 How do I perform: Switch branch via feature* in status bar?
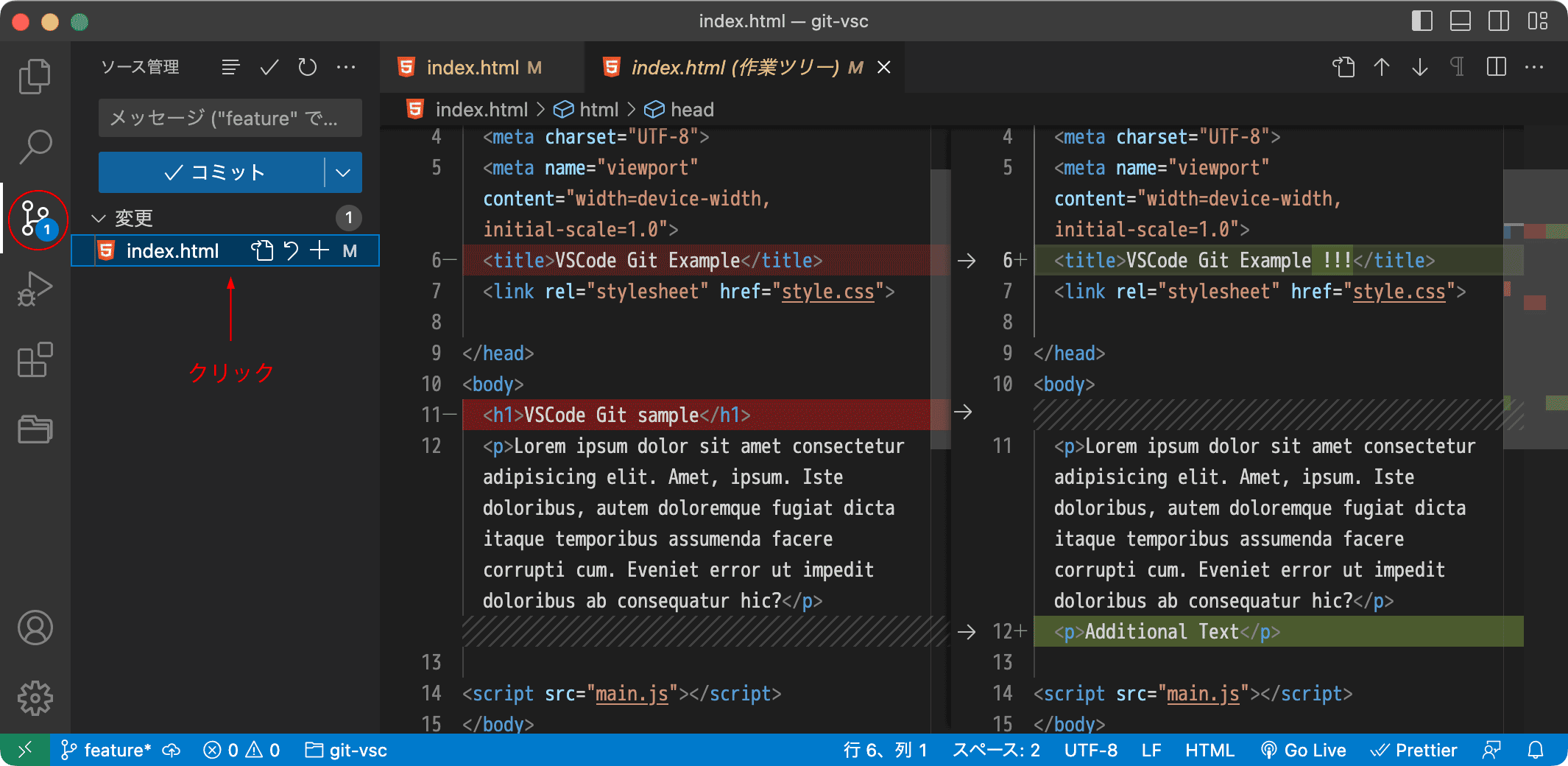(106, 750)
